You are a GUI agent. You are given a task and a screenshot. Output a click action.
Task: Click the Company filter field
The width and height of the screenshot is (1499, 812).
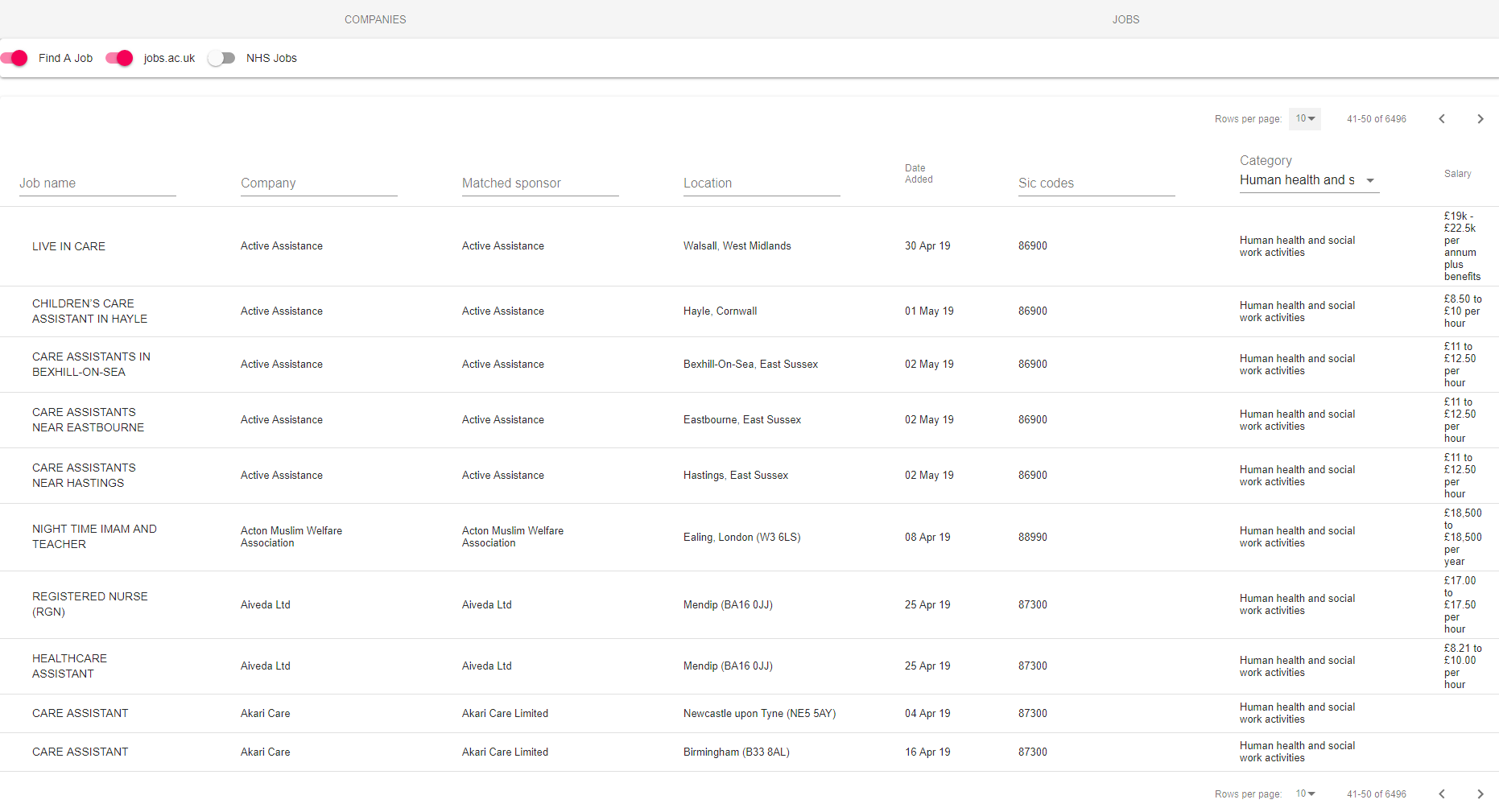pos(319,183)
